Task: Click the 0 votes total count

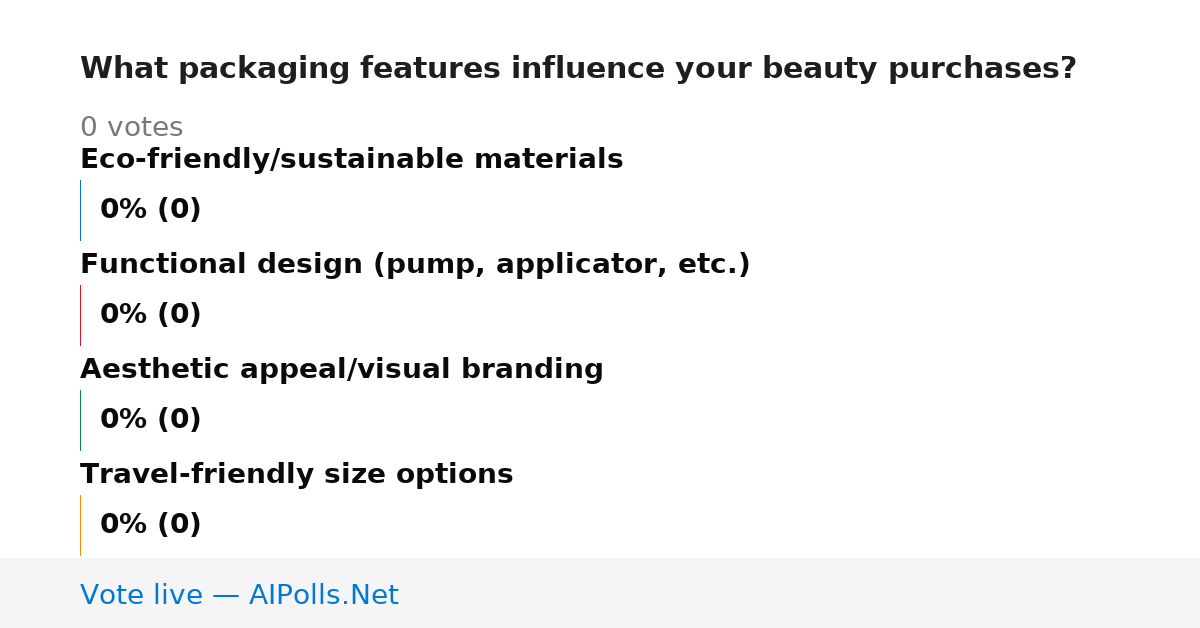Action: [x=131, y=128]
